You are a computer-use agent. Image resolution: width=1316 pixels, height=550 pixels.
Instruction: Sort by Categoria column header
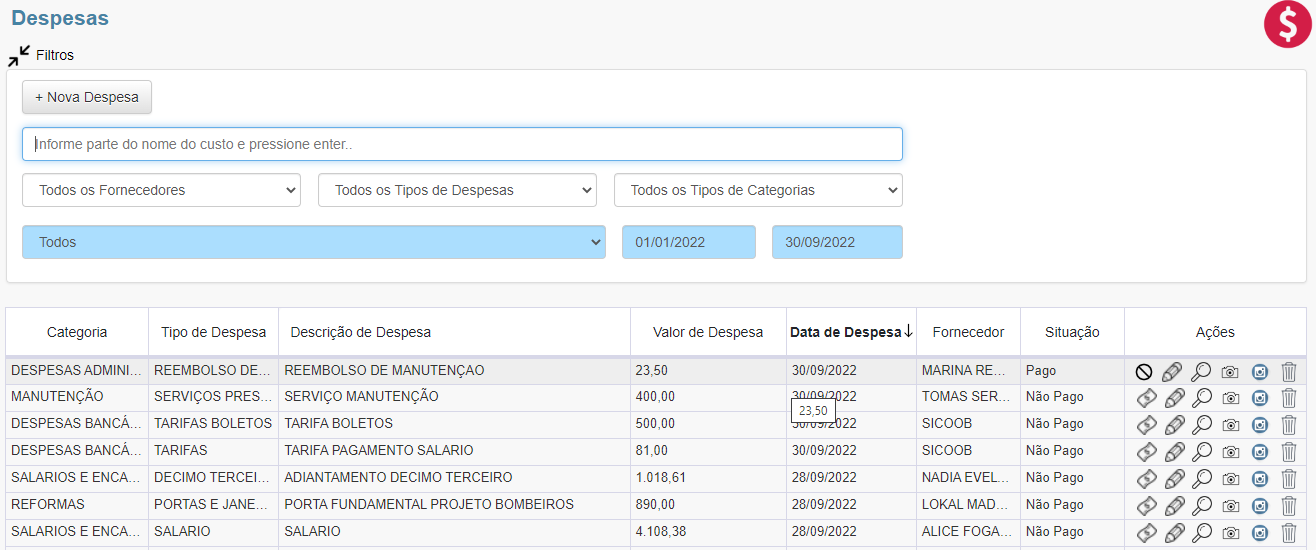(x=77, y=332)
